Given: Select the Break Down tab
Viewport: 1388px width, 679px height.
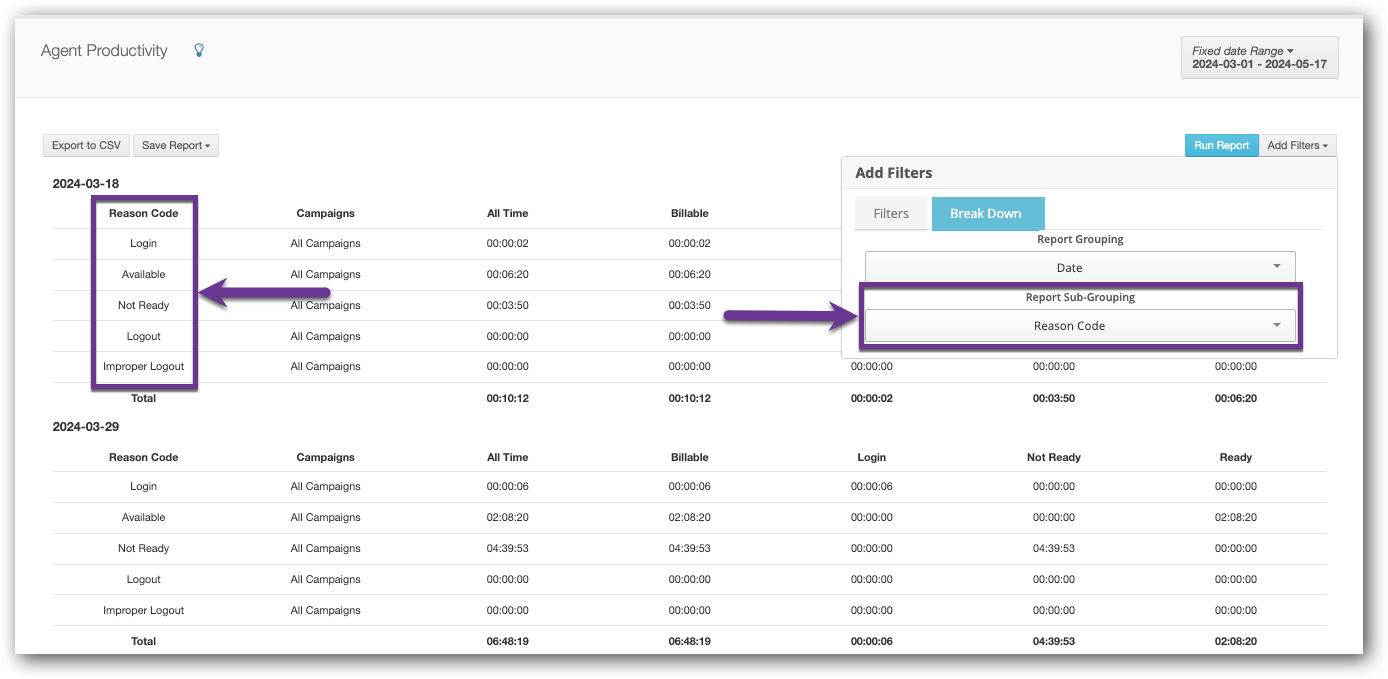Looking at the screenshot, I should tap(988, 214).
